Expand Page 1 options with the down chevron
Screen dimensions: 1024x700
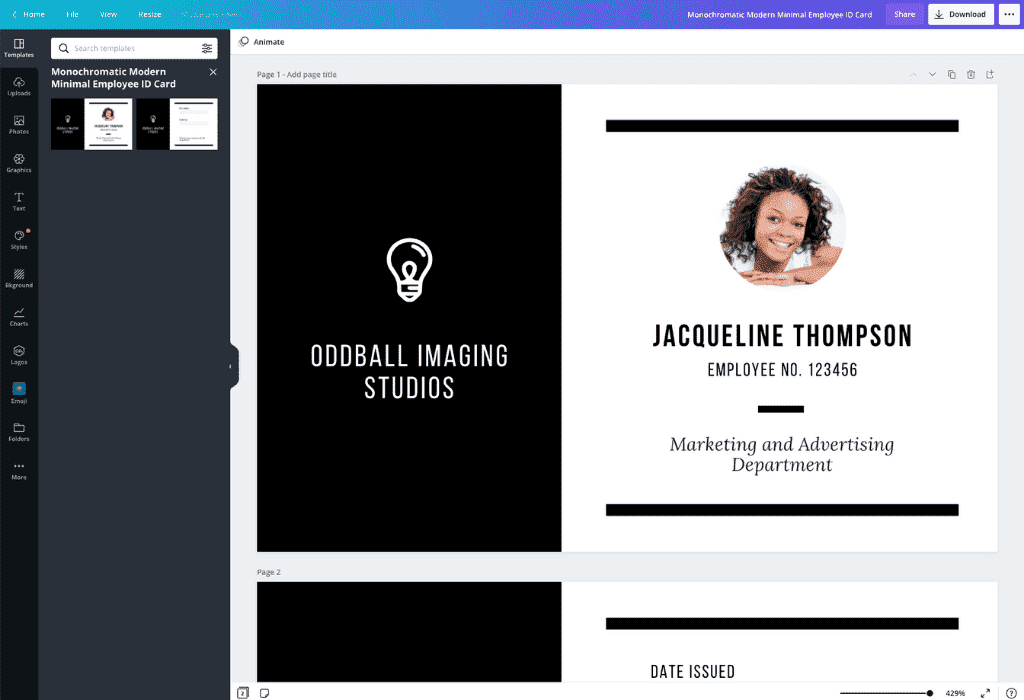(932, 74)
